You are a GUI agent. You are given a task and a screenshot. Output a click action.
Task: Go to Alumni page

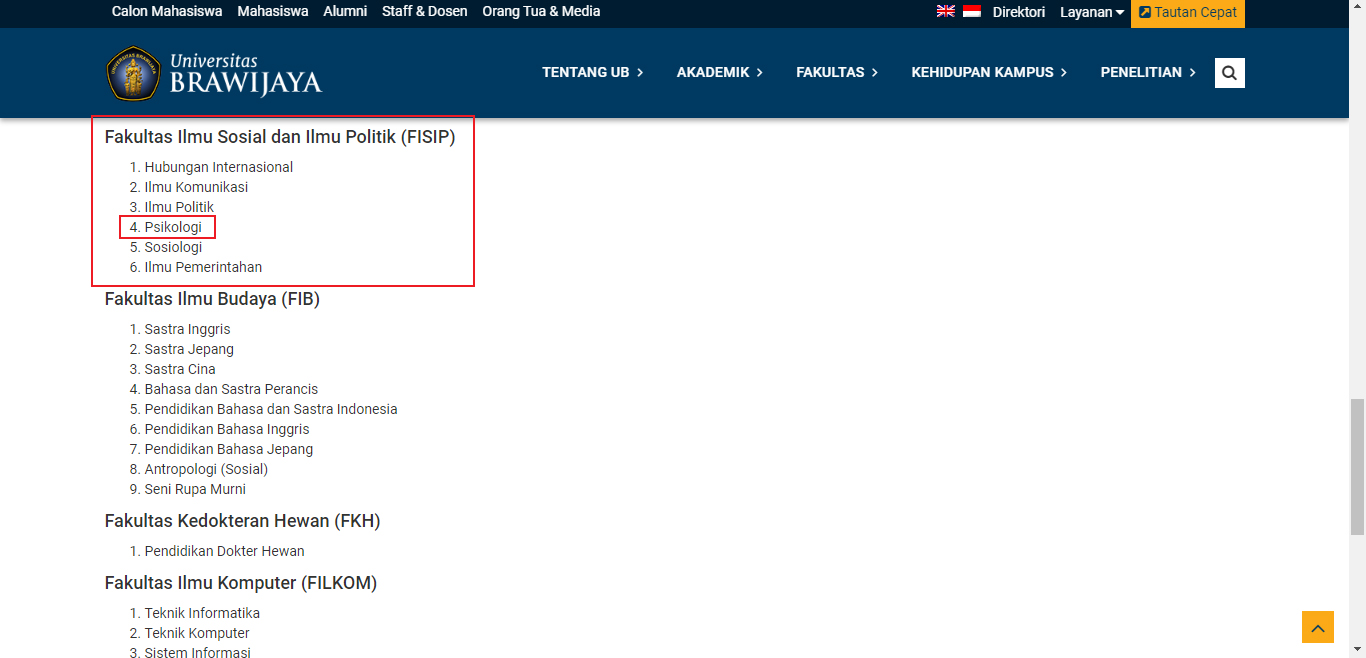pos(345,12)
